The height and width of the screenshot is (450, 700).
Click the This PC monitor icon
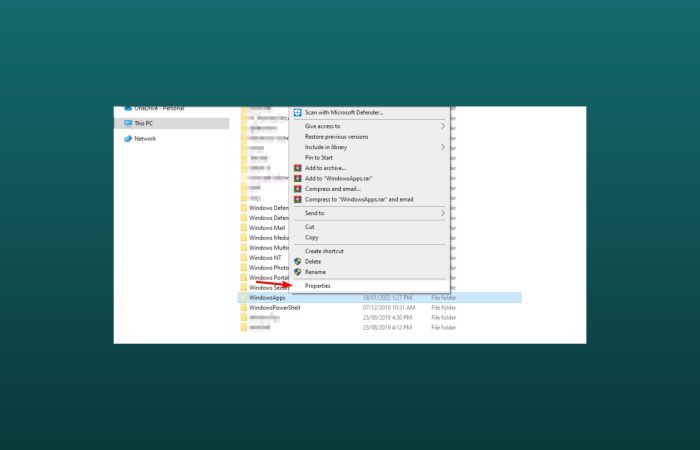coord(128,123)
